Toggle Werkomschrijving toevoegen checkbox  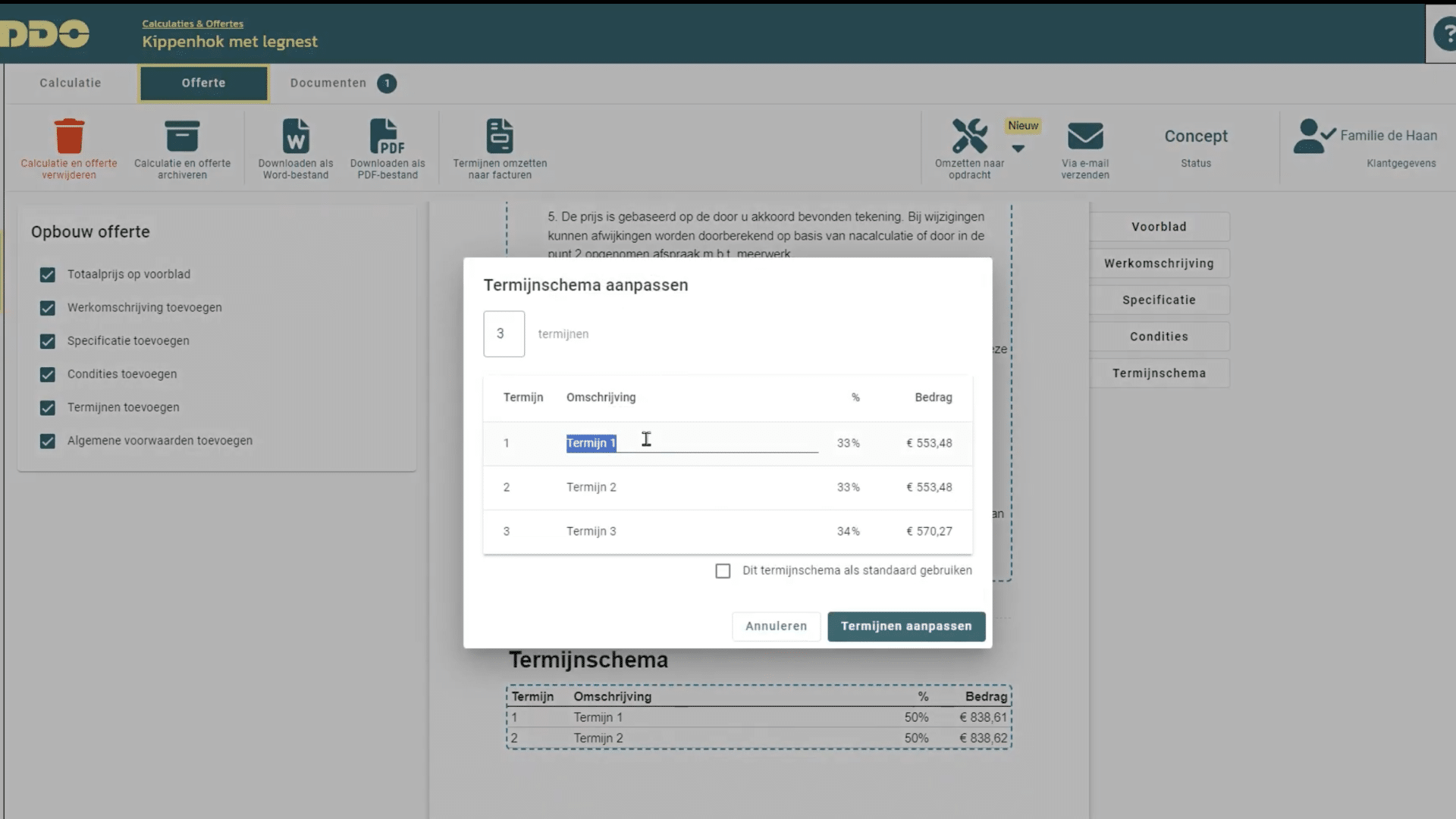click(x=48, y=308)
